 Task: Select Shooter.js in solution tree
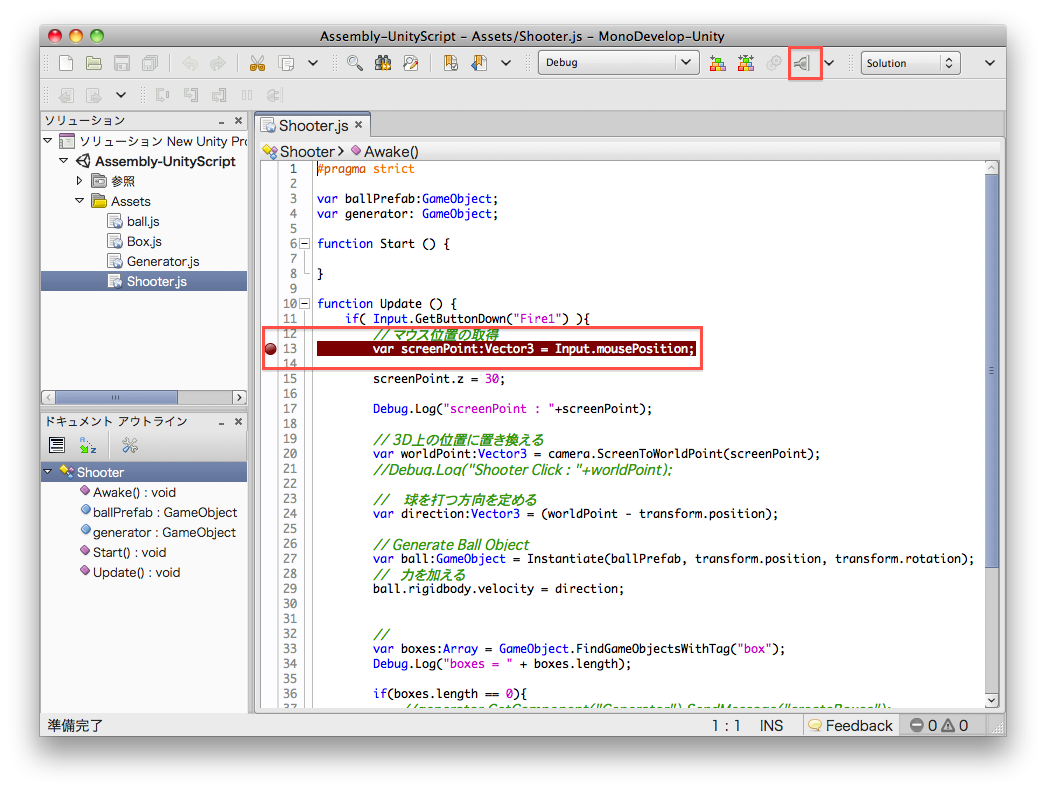click(x=144, y=281)
